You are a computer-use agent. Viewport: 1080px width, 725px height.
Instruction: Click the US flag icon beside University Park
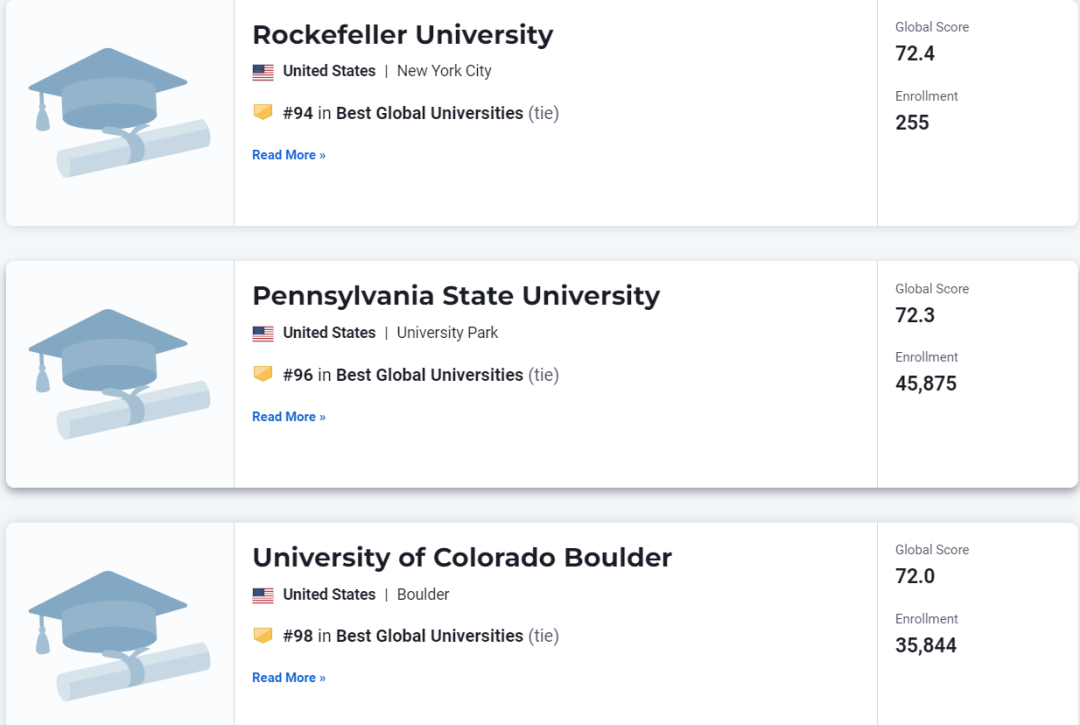(x=263, y=333)
